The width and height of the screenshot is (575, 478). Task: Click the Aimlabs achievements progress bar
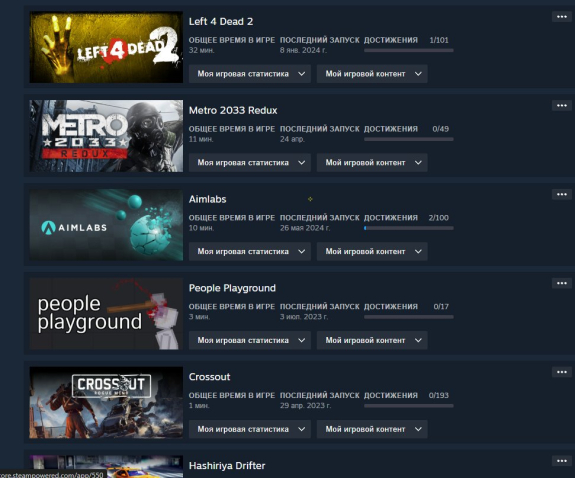pos(409,228)
